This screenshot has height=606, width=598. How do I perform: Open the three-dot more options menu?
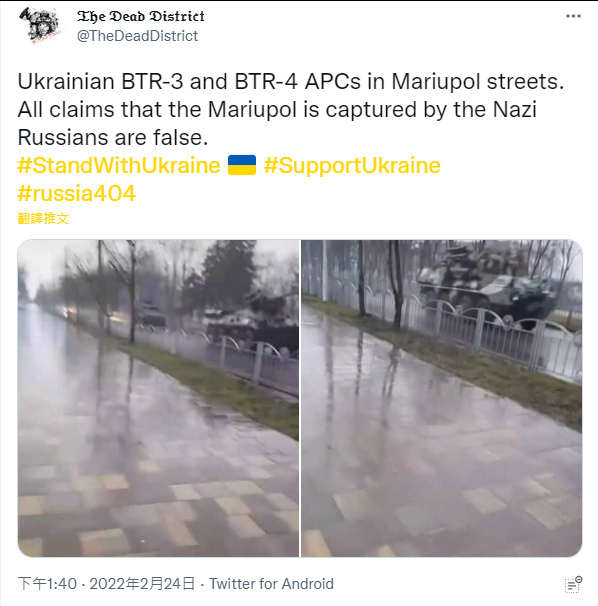[573, 16]
